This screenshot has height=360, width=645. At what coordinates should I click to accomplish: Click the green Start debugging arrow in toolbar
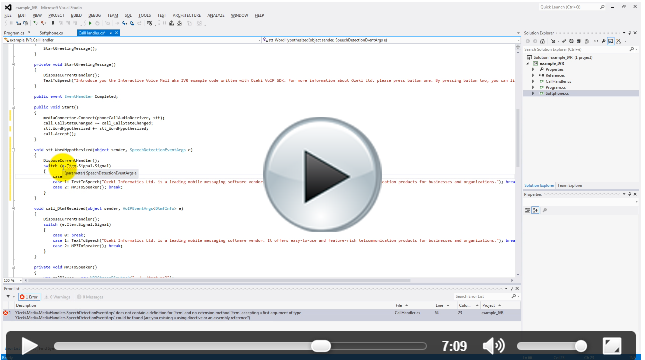(90, 23)
